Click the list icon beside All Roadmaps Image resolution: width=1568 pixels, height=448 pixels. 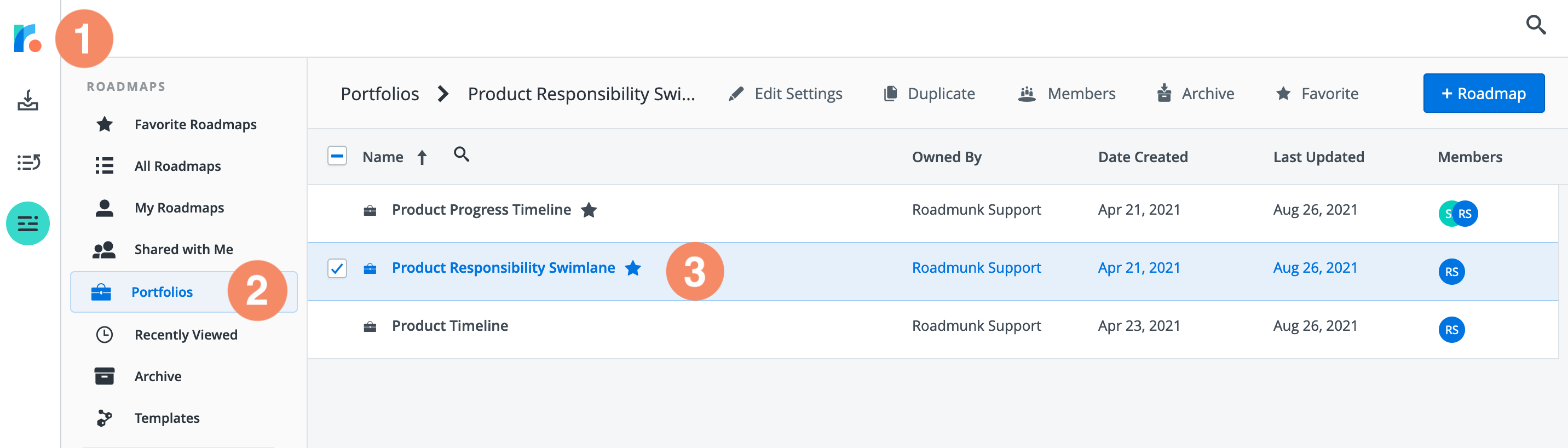105,165
